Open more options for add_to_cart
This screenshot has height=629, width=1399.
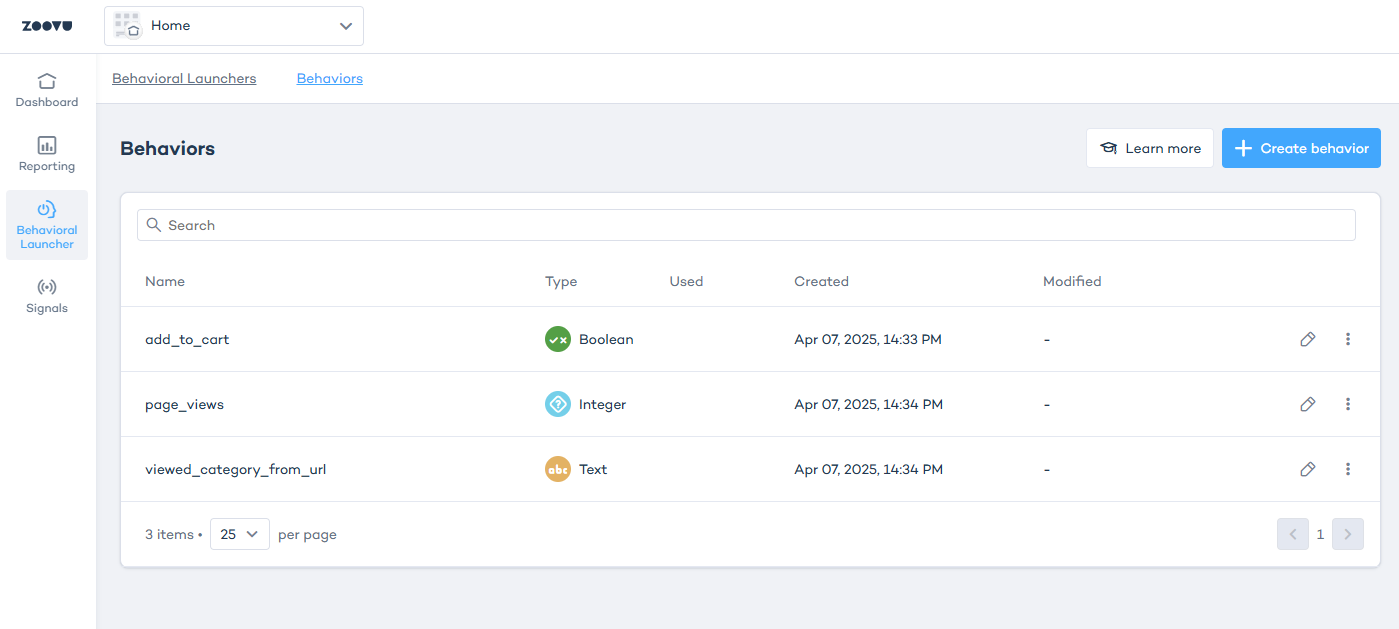point(1347,339)
